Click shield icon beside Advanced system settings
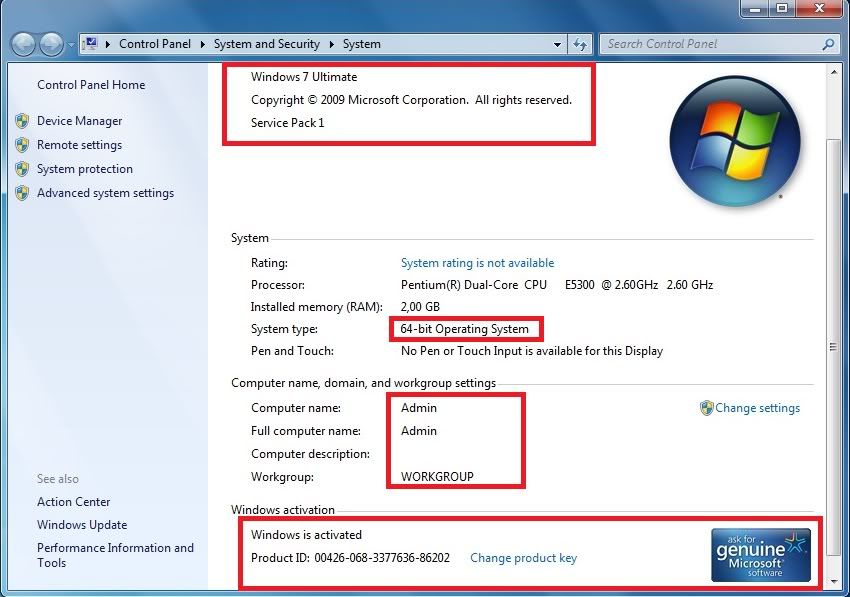This screenshot has width=850, height=597. (x=22, y=192)
